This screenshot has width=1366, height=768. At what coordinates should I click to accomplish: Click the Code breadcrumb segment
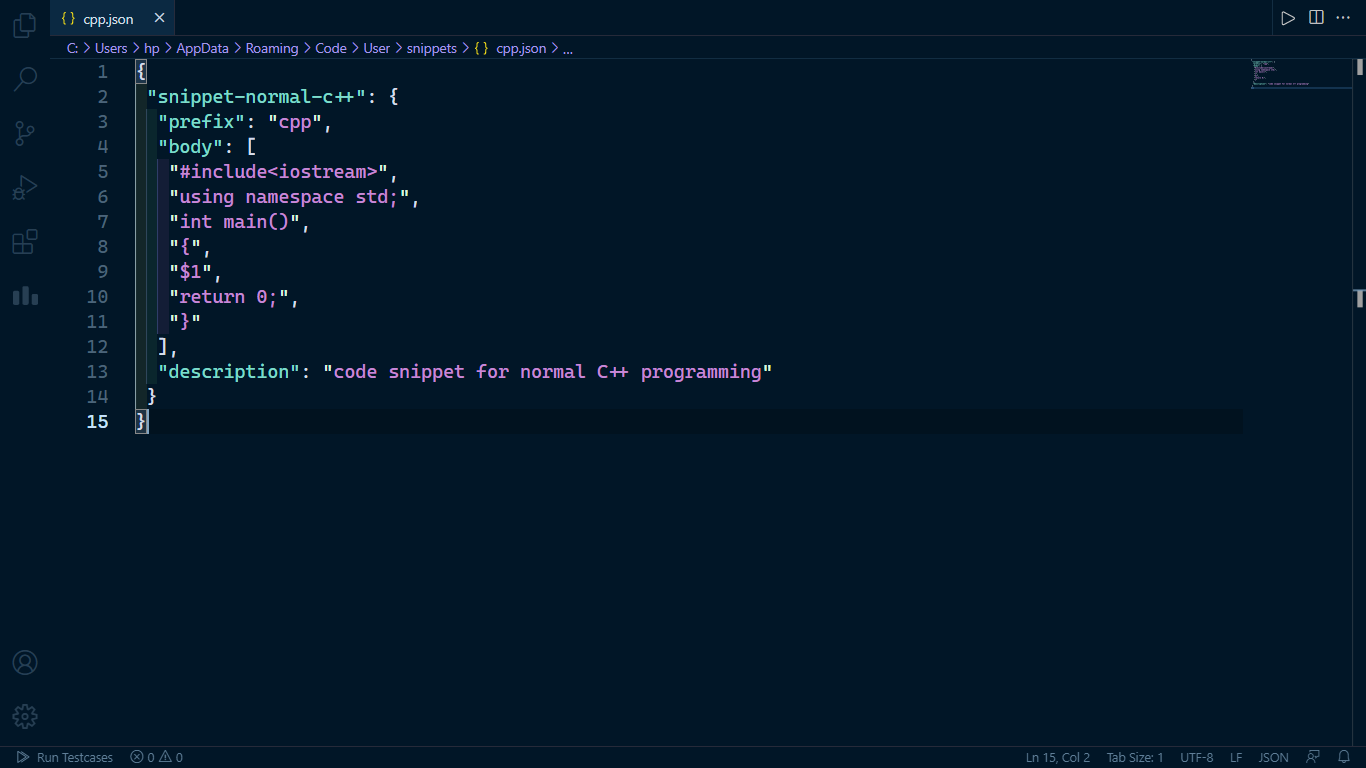pyautogui.click(x=331, y=48)
